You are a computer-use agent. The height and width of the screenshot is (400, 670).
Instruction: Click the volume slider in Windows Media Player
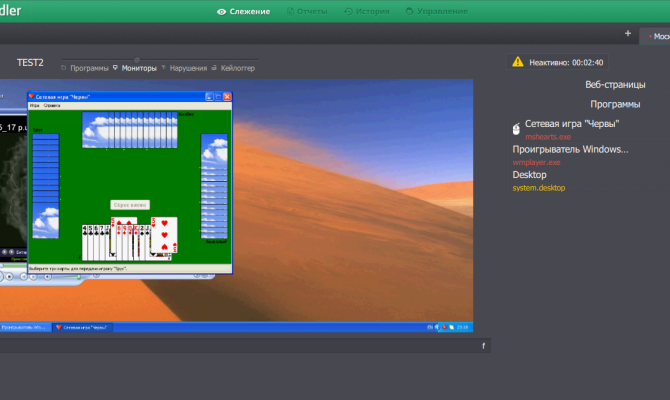[67, 277]
